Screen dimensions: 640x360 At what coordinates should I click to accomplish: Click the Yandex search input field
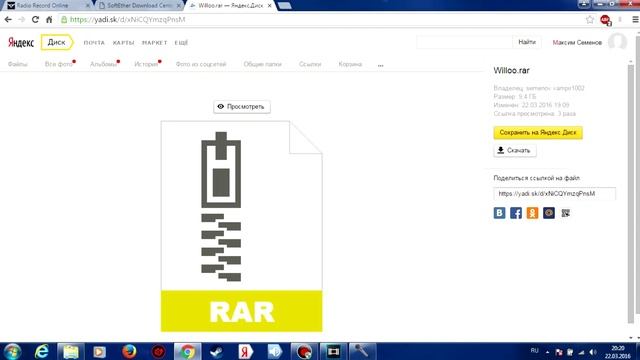(x=464, y=42)
